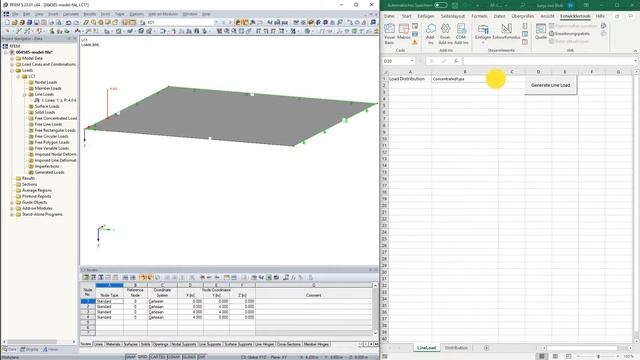Select Nodal Loads in the tree

point(46,82)
